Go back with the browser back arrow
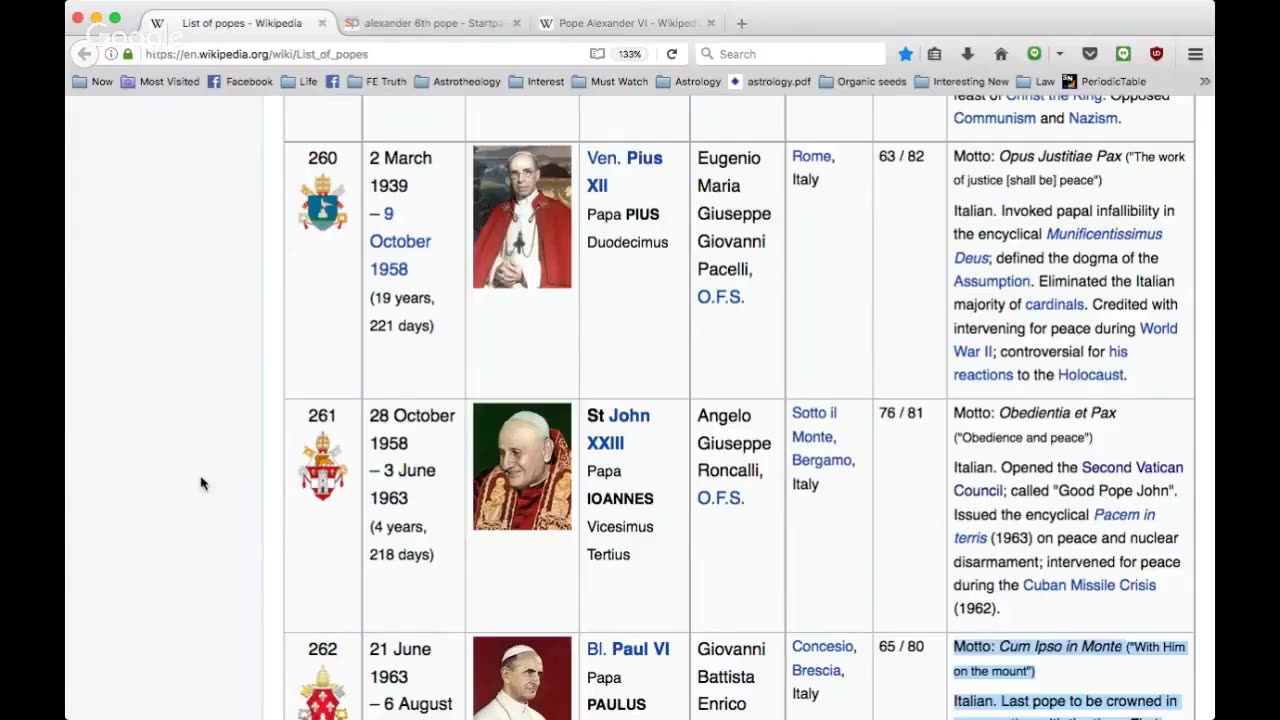 click(85, 54)
